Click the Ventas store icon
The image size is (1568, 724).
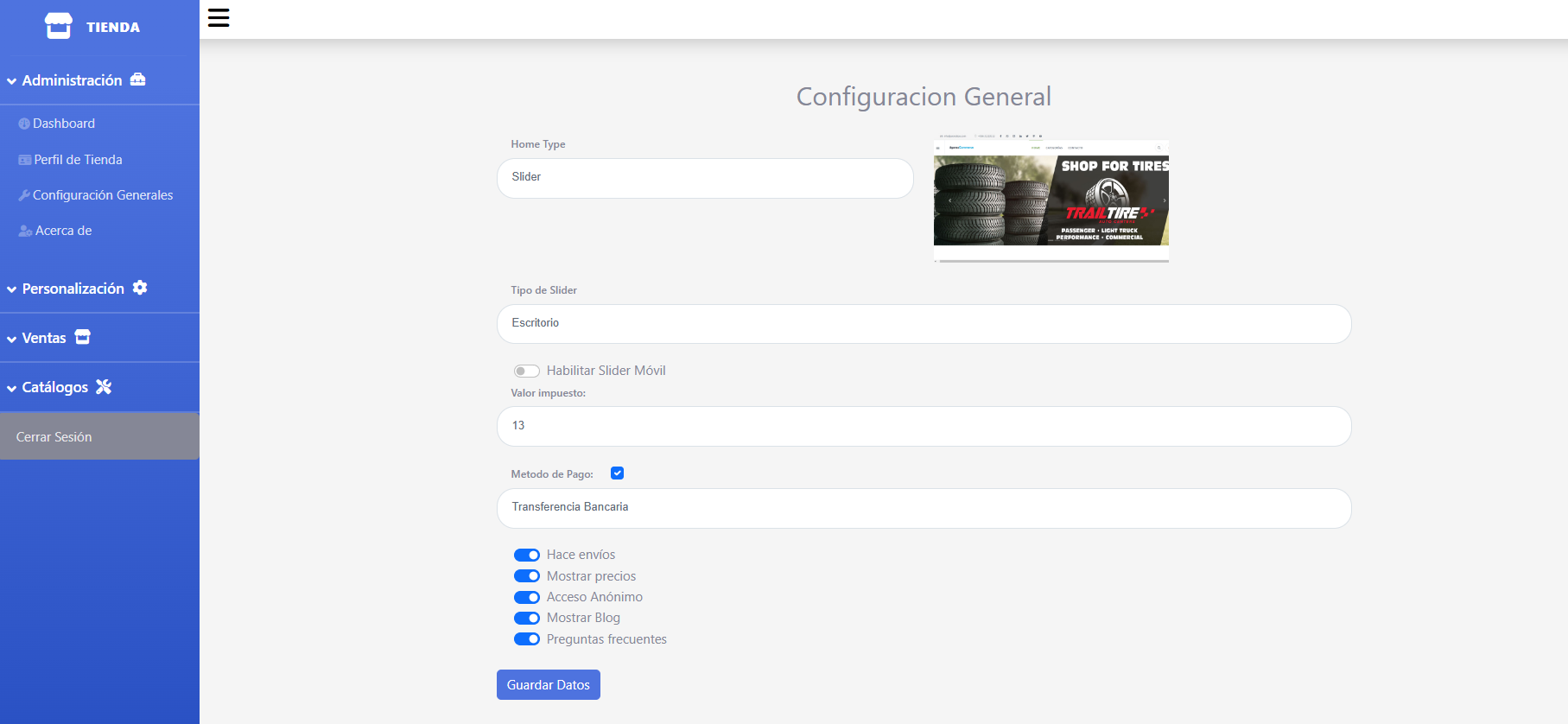tap(82, 337)
